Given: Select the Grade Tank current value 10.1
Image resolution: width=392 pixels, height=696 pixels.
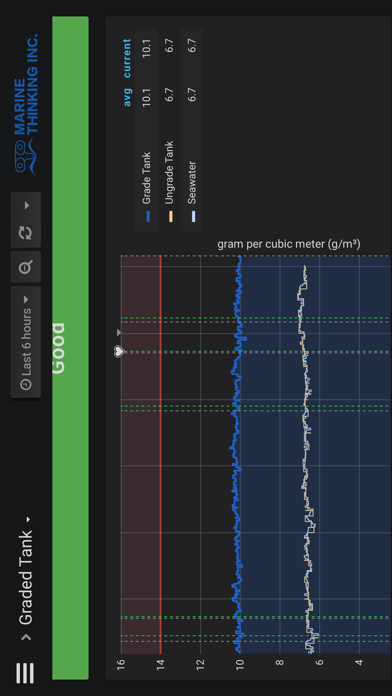Looking at the screenshot, I should tap(147, 48).
